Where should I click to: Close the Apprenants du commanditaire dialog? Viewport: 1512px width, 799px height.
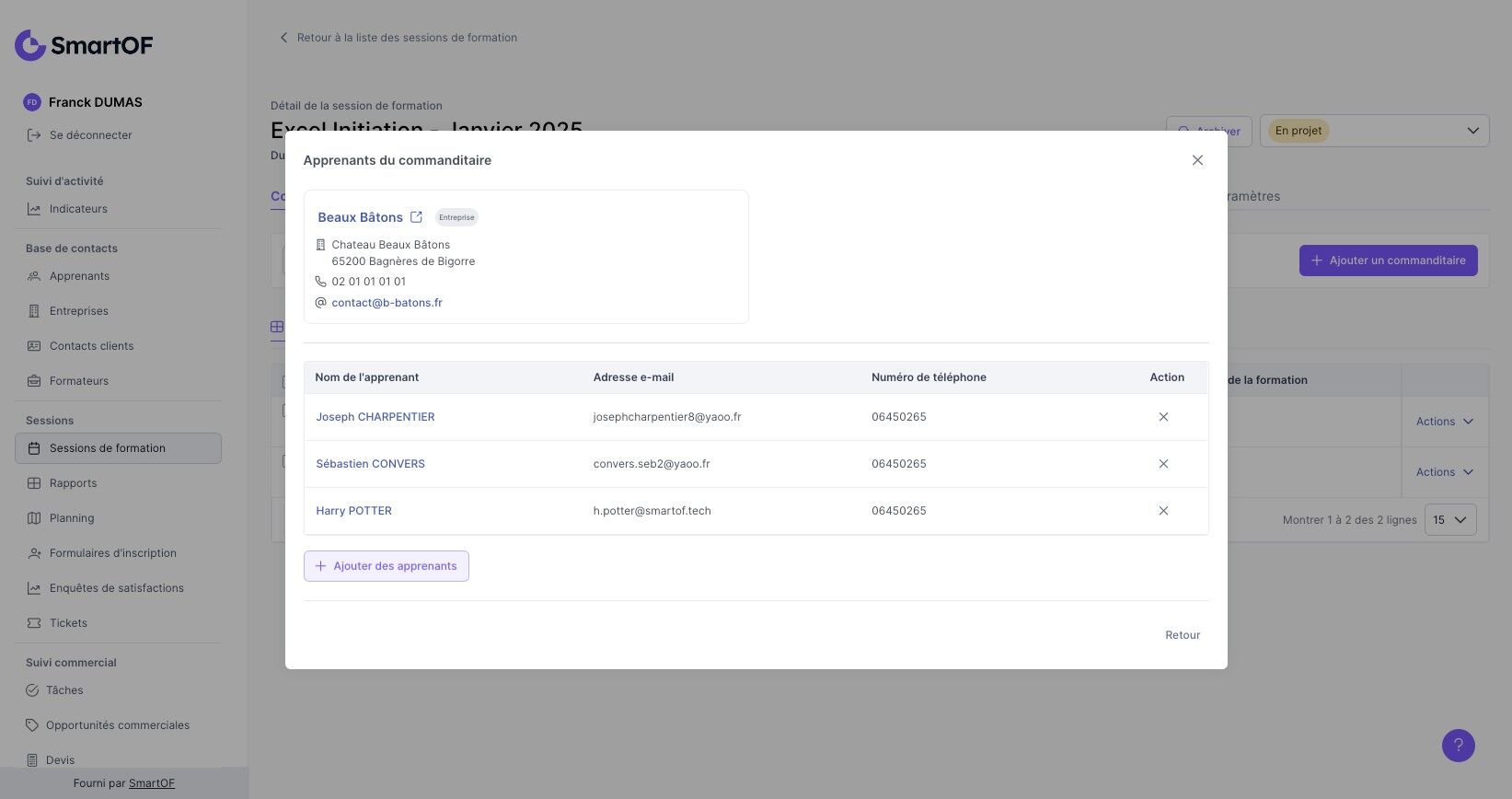(x=1197, y=160)
